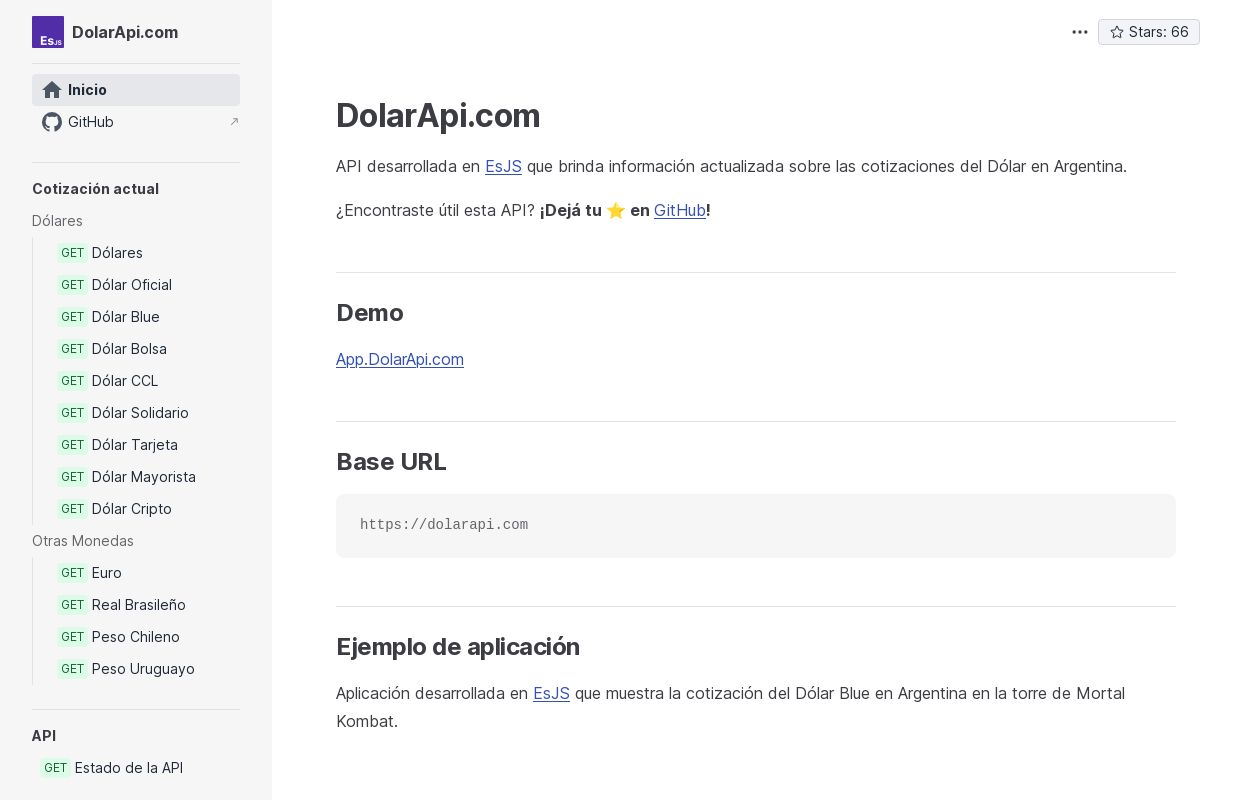The width and height of the screenshot is (1240, 800).
Task: Open the GitHub sidebar item
Action: tap(136, 122)
